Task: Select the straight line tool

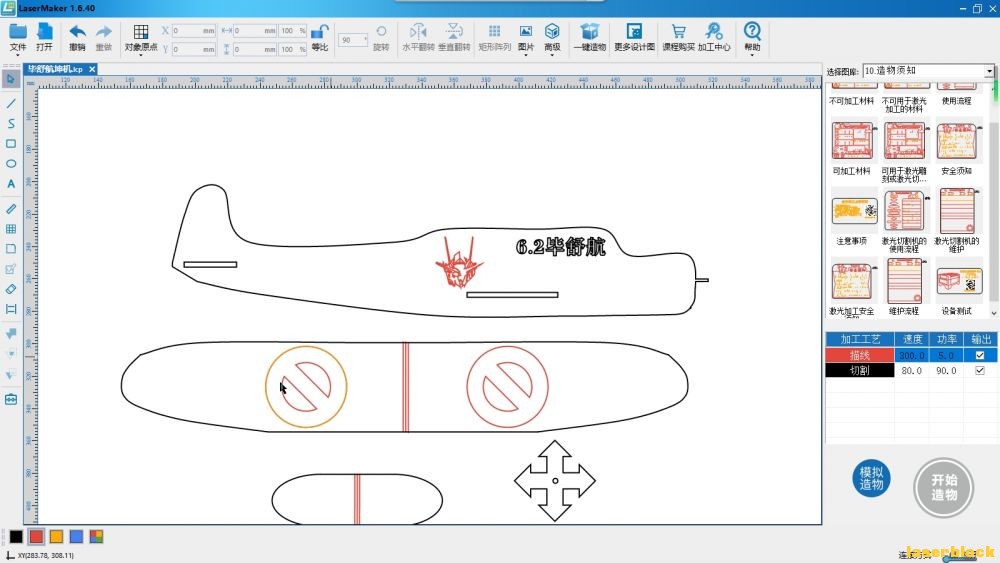Action: click(11, 103)
